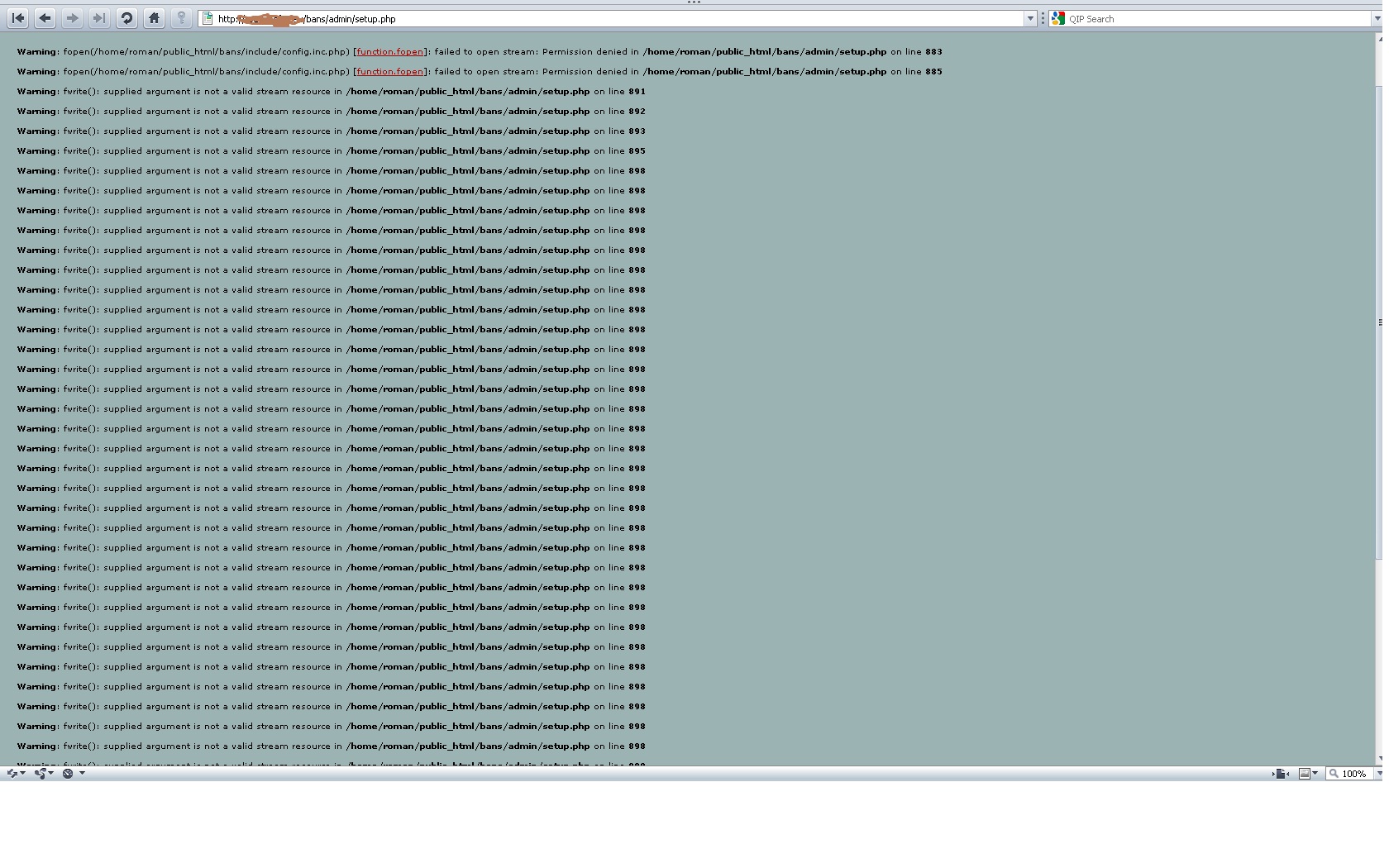Expand the sync icon dropdown arrow
This screenshot has height=868, width=1389.
(22, 773)
